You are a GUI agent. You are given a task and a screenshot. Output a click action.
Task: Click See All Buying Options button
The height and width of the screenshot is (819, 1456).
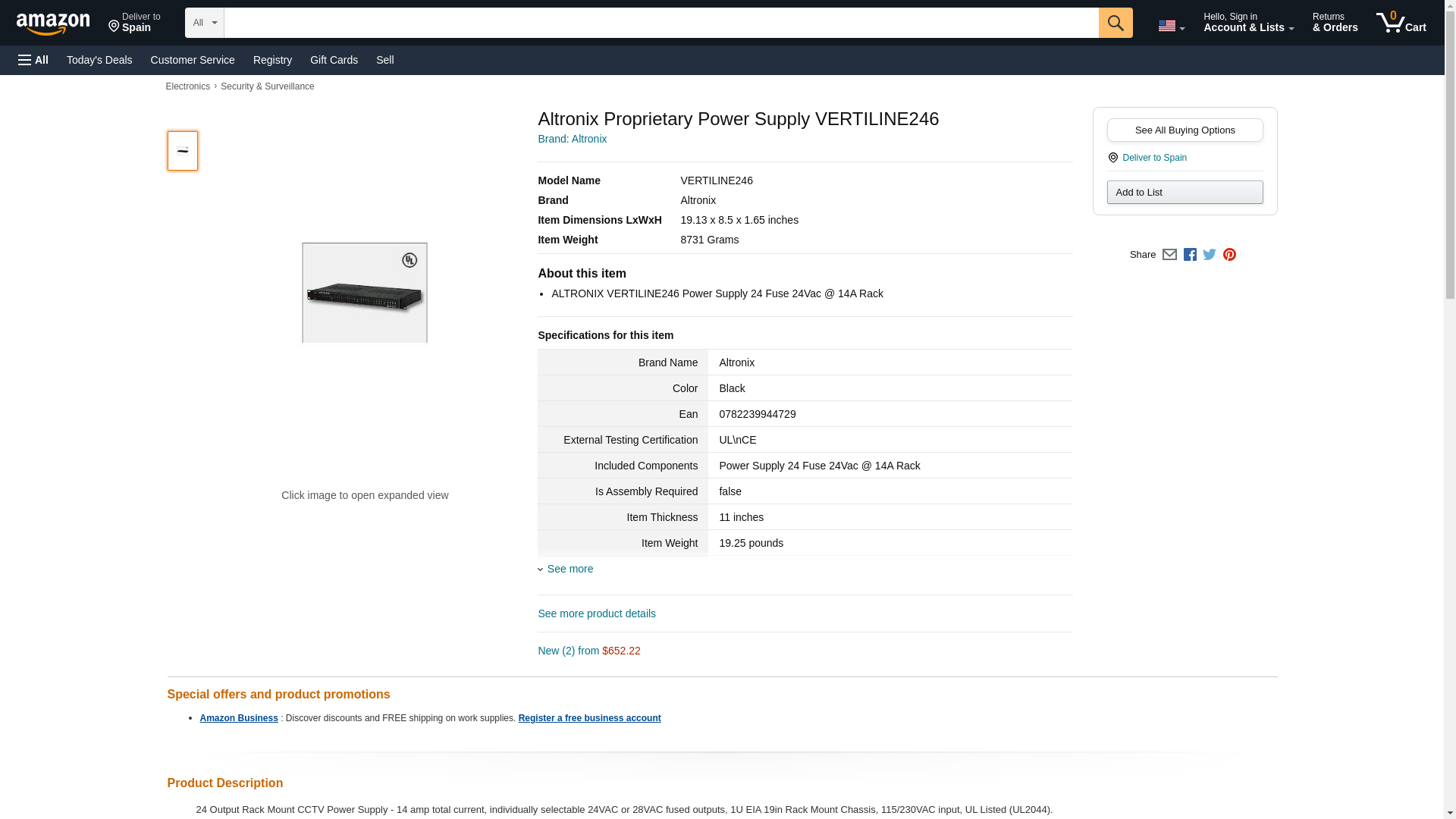(x=1185, y=130)
